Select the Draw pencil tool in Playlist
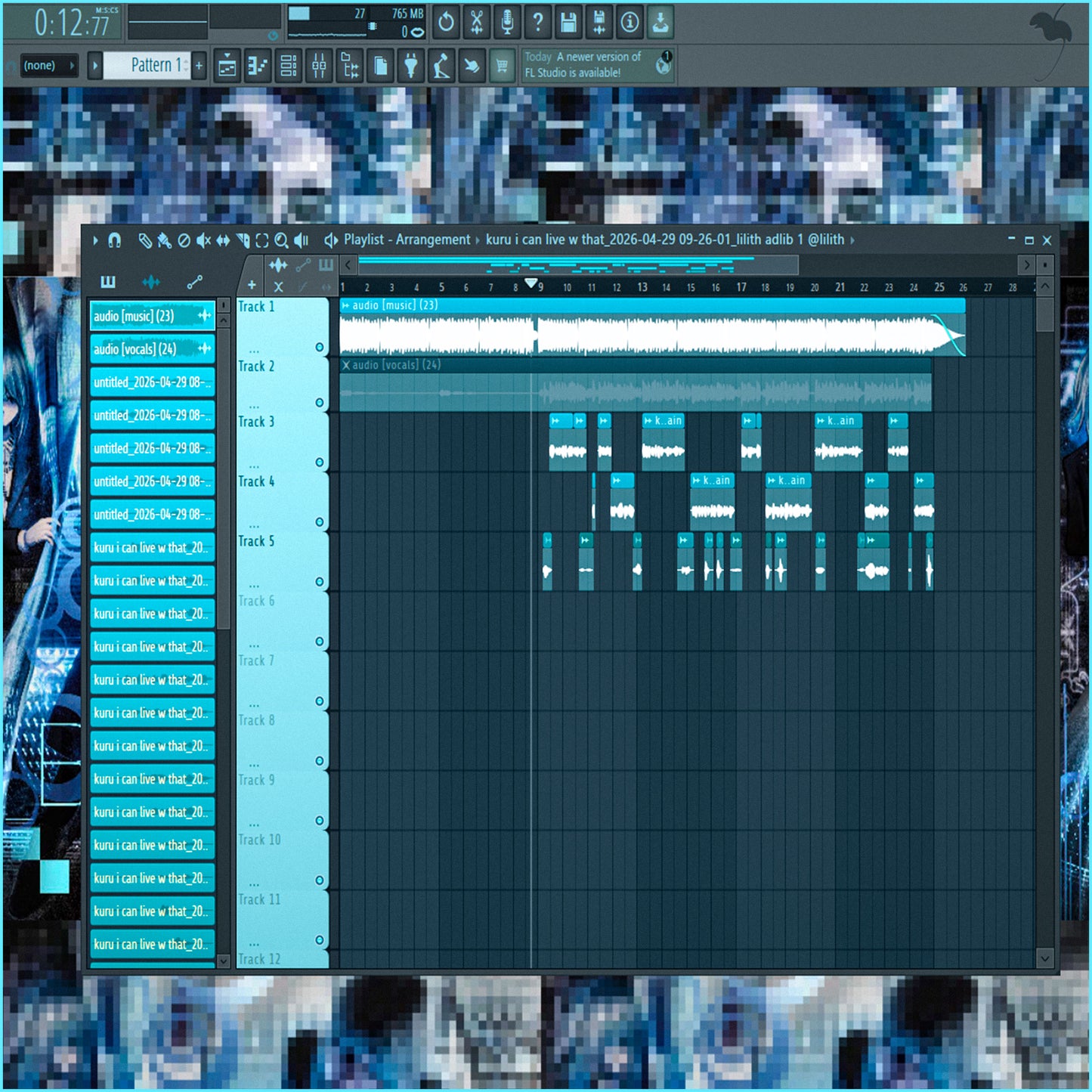Viewport: 1092px width, 1092px height. tap(145, 240)
